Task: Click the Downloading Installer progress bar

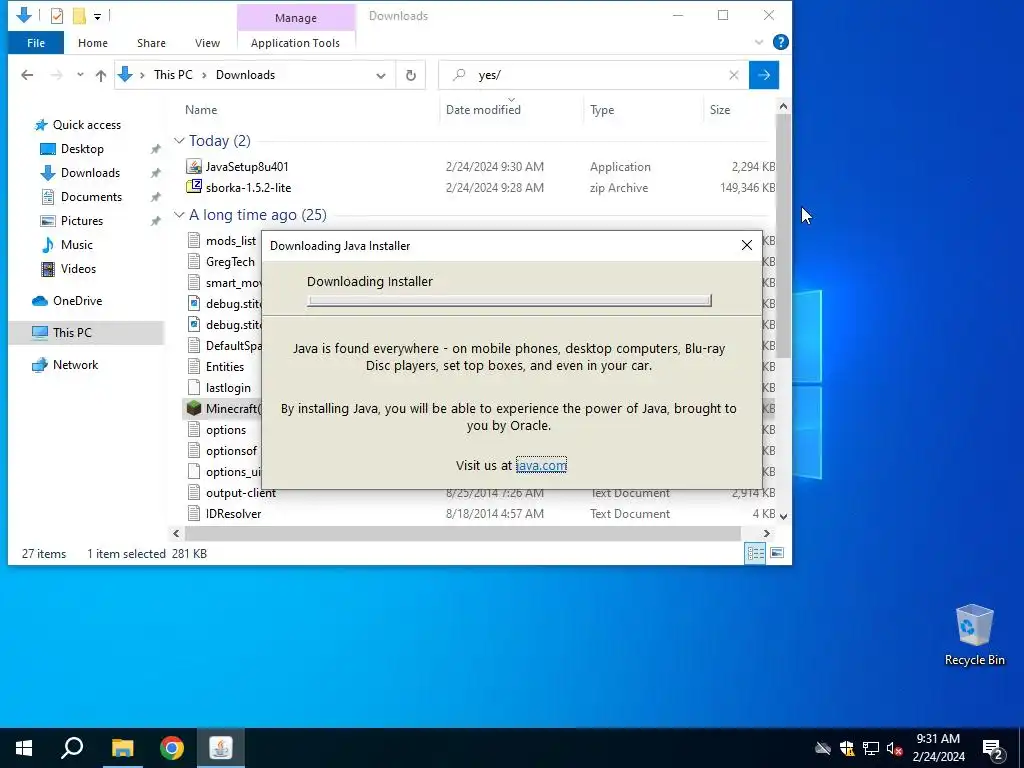Action: tap(509, 300)
